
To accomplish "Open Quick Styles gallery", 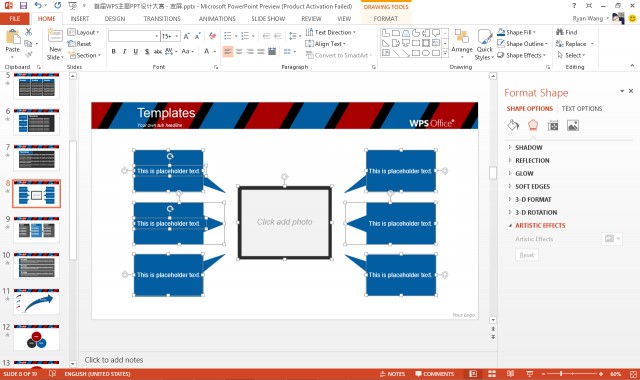I will point(484,44).
